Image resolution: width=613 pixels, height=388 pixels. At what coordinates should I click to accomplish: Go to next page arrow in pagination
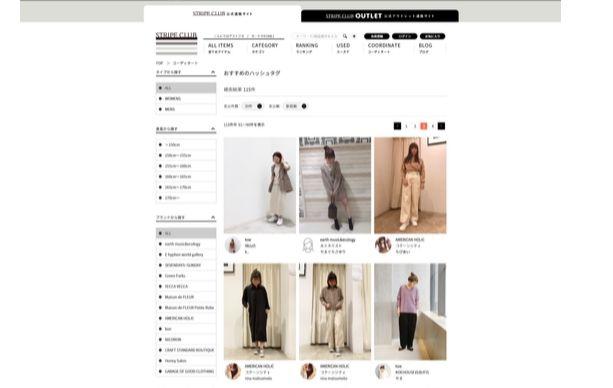coord(441,126)
